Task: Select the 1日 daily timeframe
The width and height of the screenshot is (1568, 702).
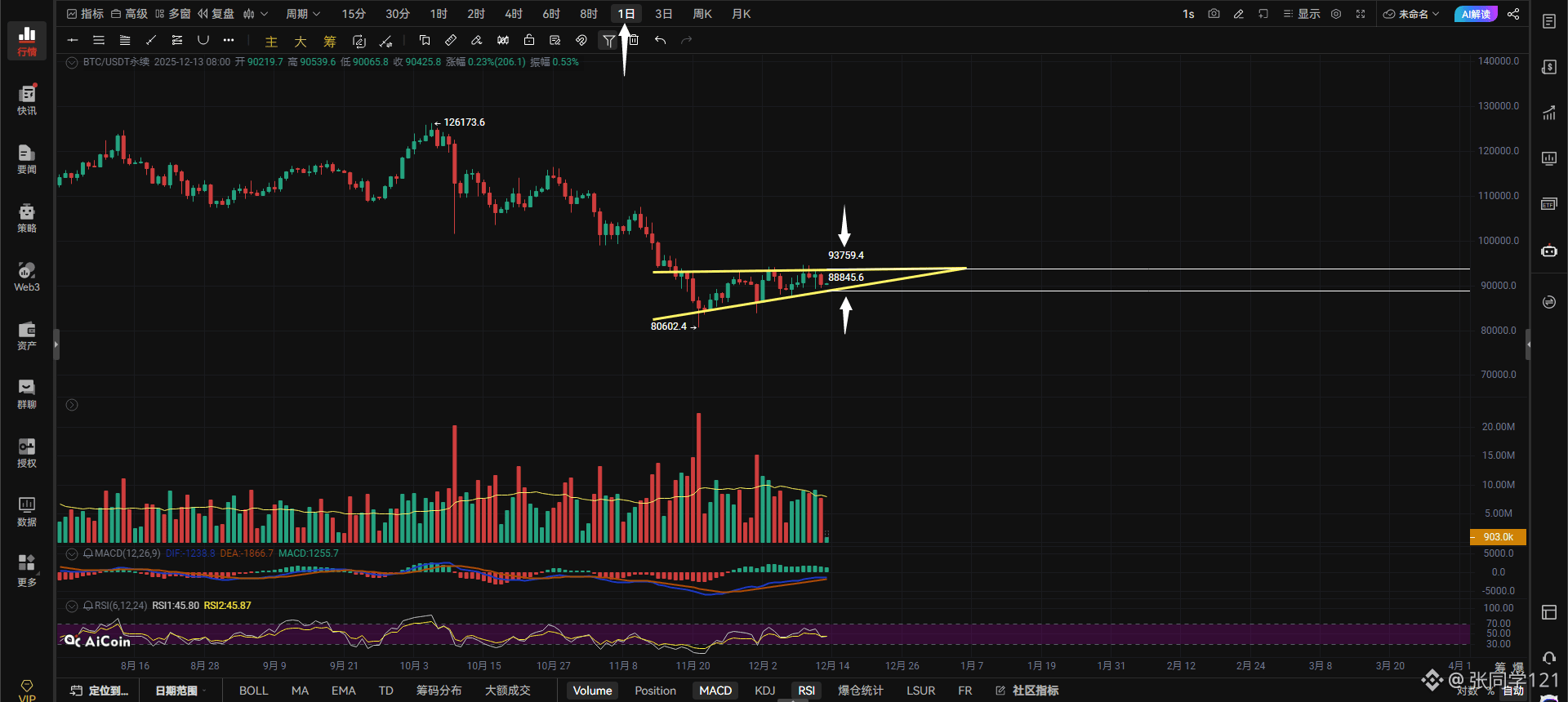Action: tap(626, 14)
